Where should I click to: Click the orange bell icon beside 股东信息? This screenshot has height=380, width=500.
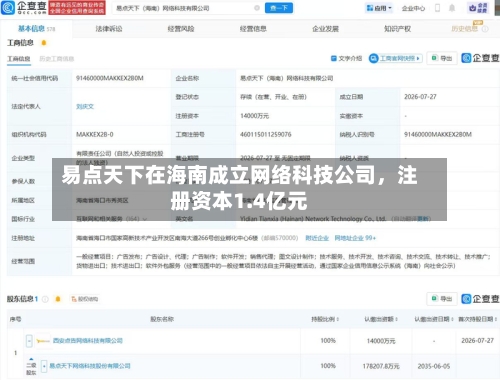pos(58,299)
